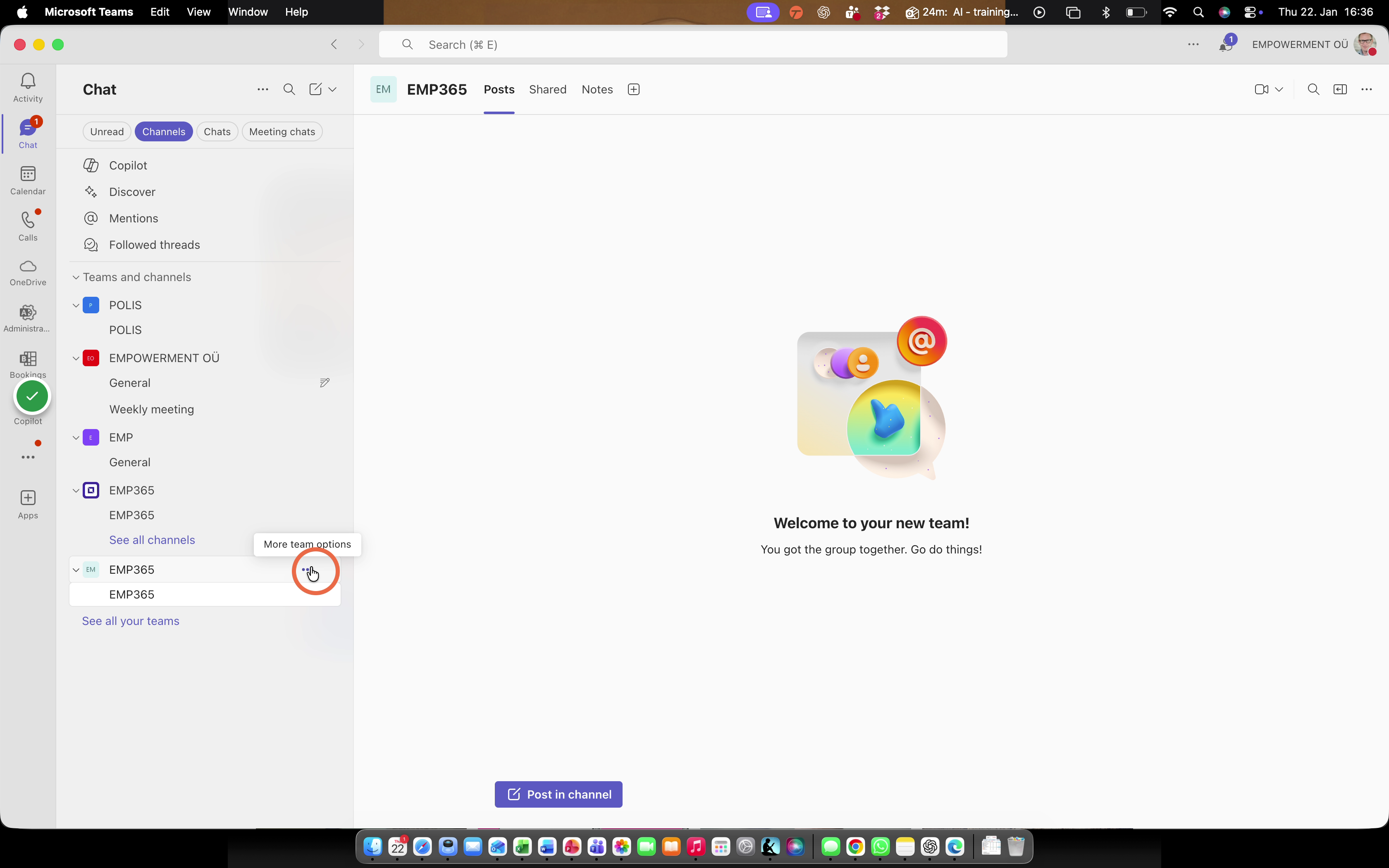1389x868 pixels.
Task: Open meet options dropdown chevron
Action: tap(1279, 89)
